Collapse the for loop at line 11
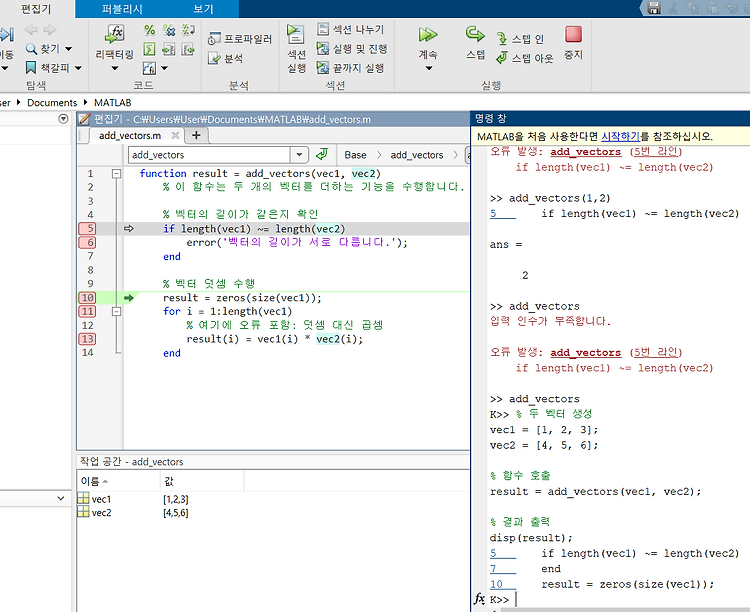Image resolution: width=750 pixels, height=612 pixels. pyautogui.click(x=116, y=312)
